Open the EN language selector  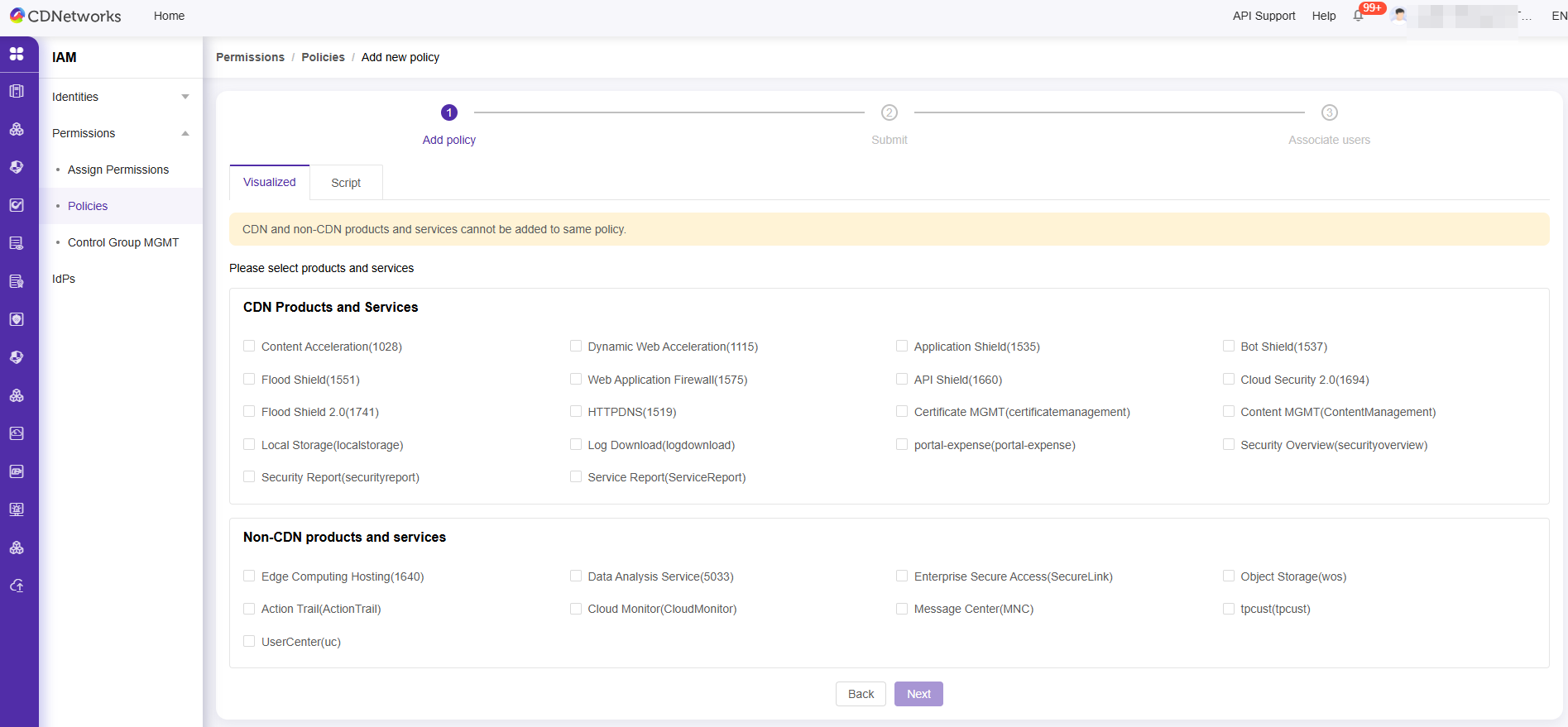(x=1558, y=16)
